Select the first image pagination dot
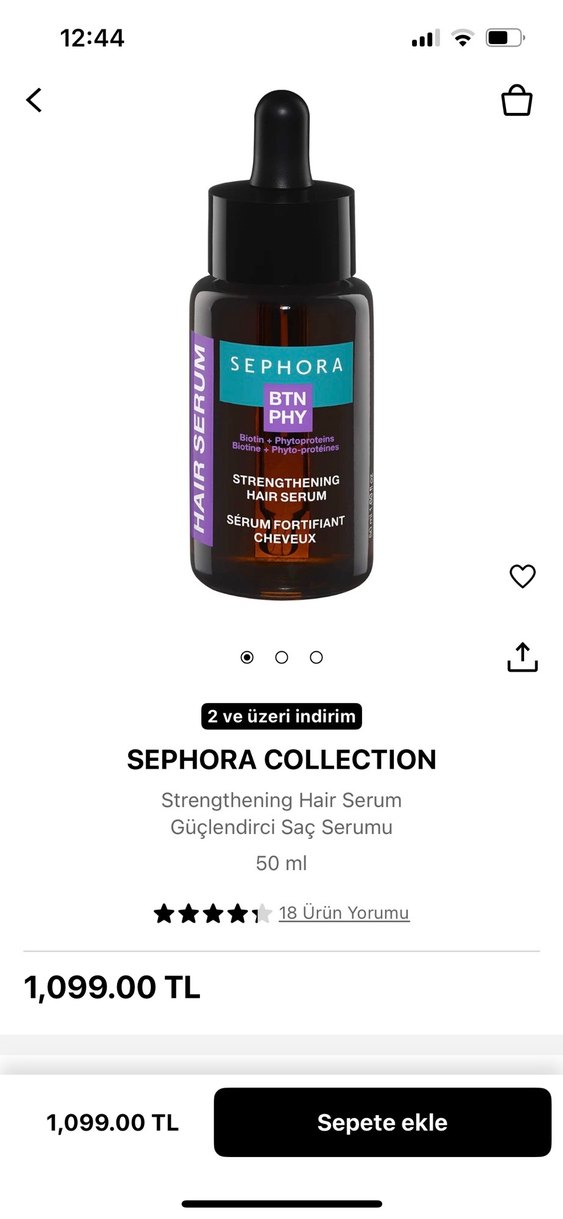Screen dimensions: 563x1219 point(247,657)
